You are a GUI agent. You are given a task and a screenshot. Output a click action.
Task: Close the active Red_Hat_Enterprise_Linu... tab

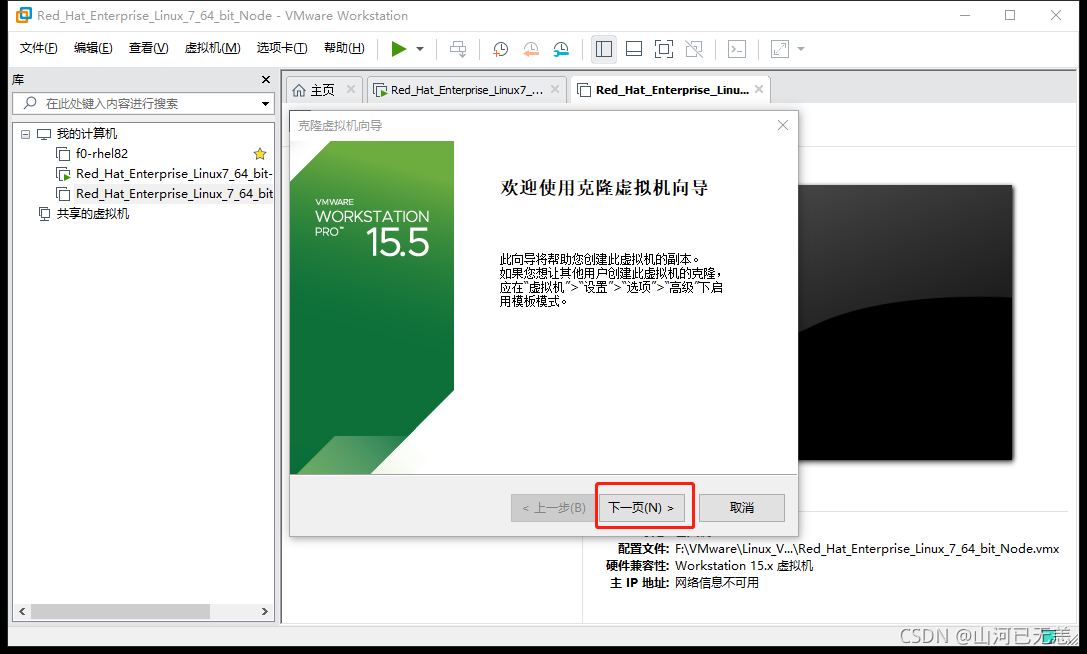[759, 89]
